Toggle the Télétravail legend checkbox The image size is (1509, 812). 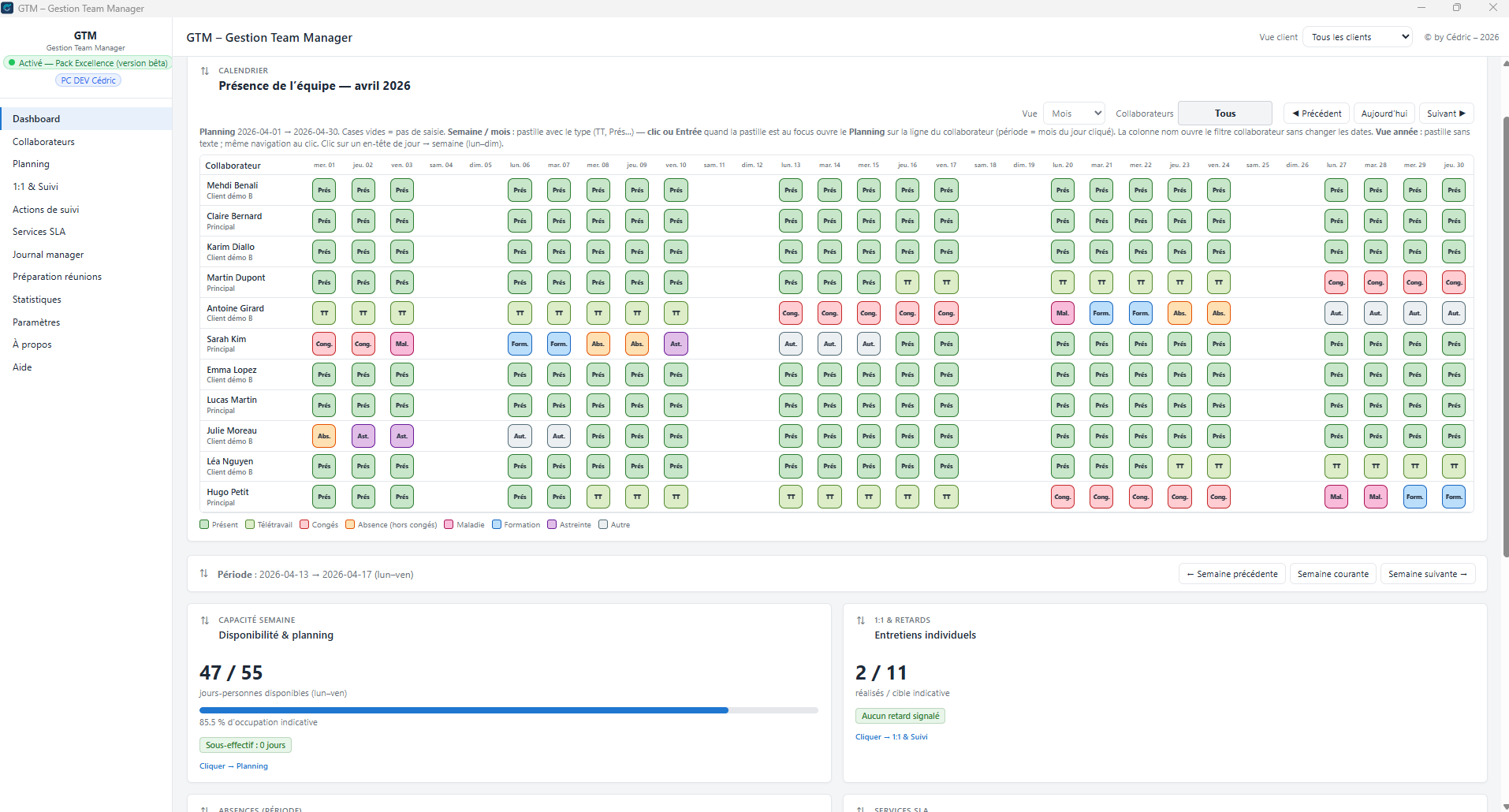click(250, 524)
